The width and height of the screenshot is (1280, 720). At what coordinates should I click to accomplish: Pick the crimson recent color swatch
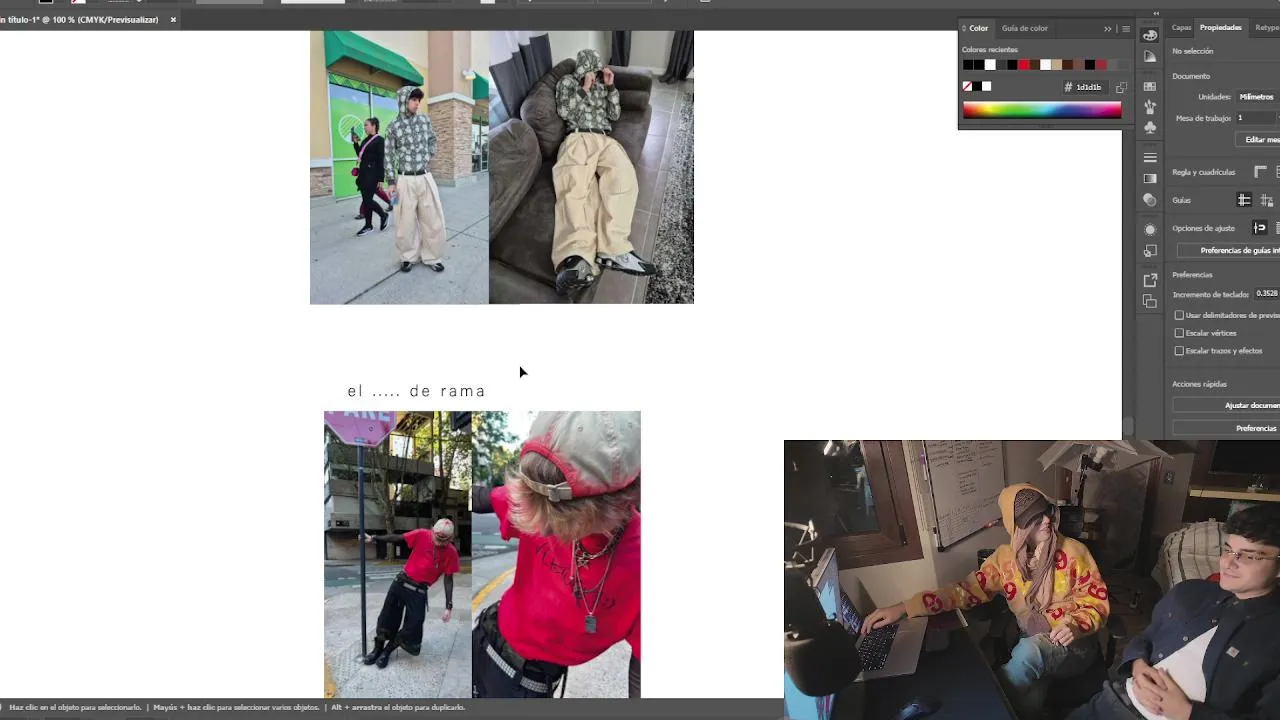pyautogui.click(x=1101, y=65)
